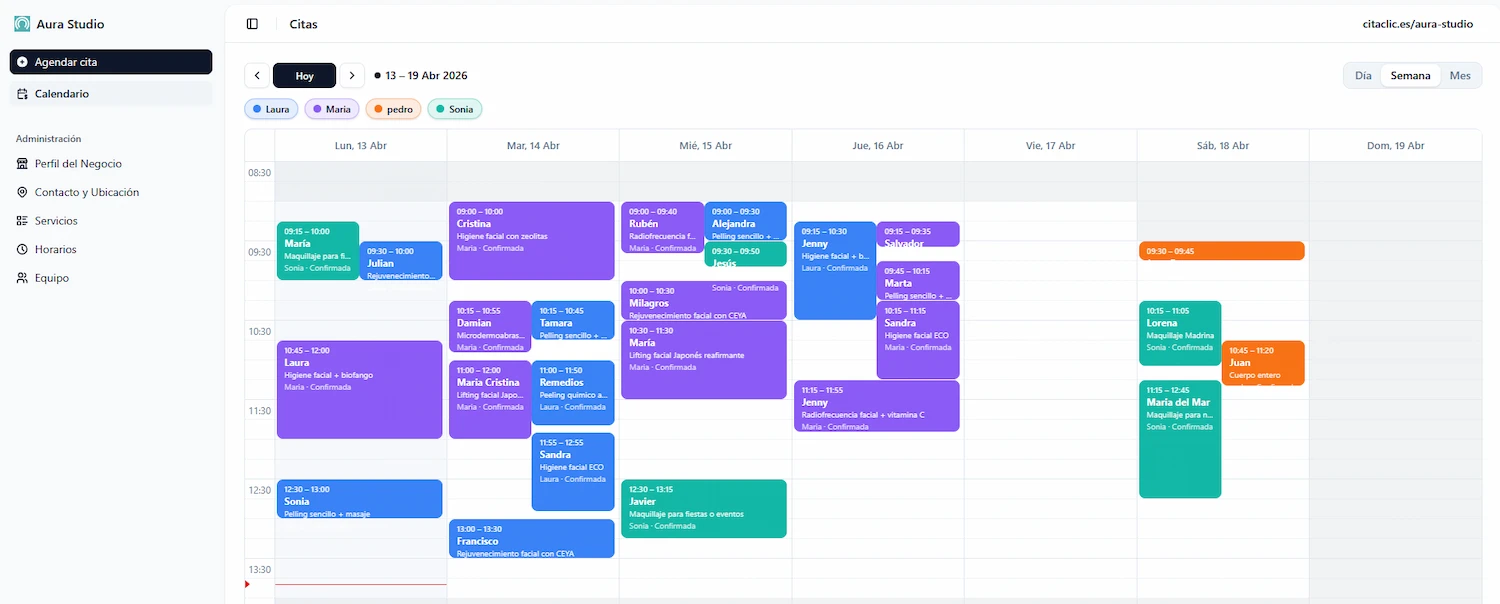Select the Agendar cita icon in sidebar
The width and height of the screenshot is (1500, 604).
[x=22, y=62]
